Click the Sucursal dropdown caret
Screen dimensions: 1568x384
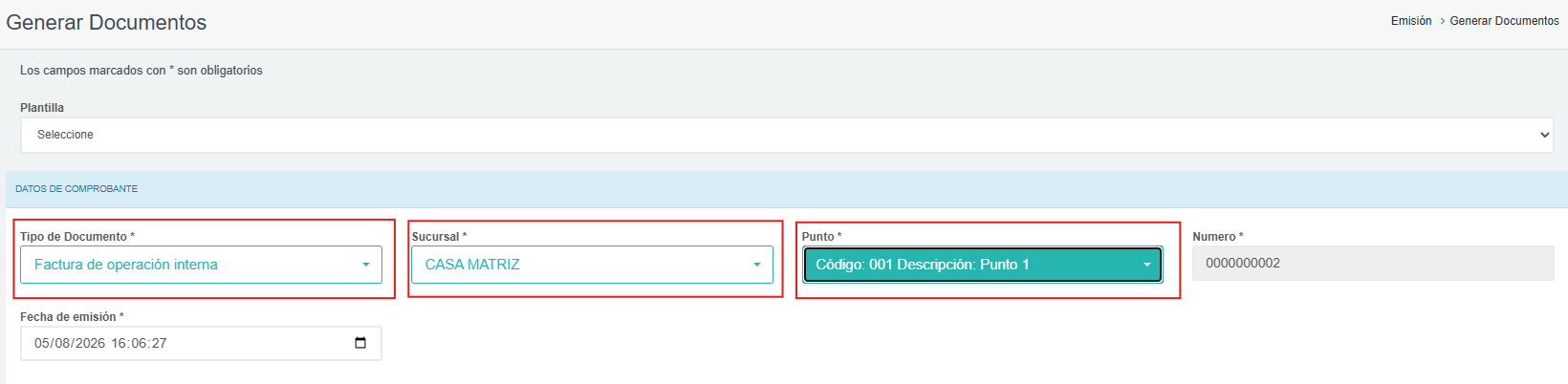click(x=757, y=265)
